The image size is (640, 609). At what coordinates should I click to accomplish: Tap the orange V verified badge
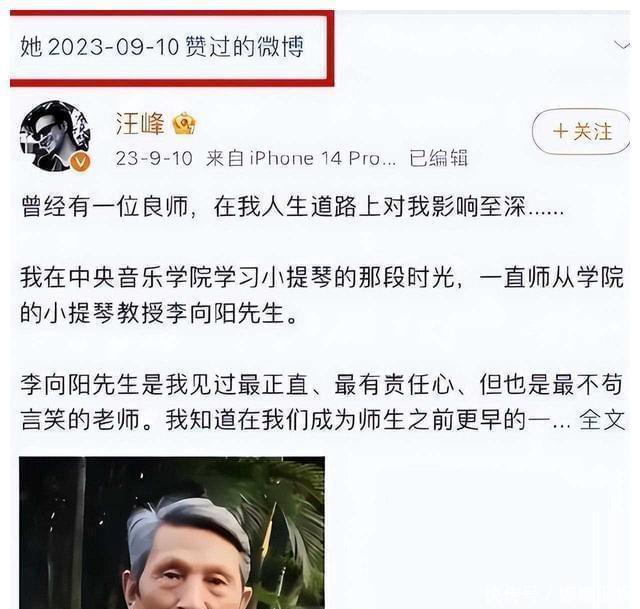[80, 162]
